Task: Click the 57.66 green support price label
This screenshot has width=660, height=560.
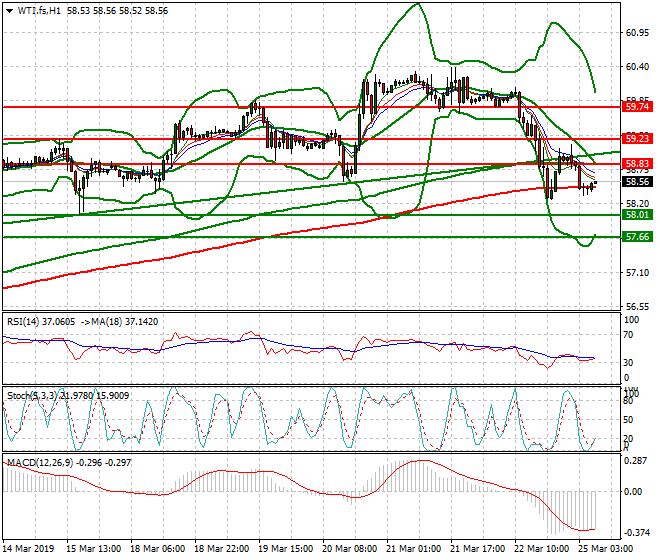Action: tap(637, 237)
